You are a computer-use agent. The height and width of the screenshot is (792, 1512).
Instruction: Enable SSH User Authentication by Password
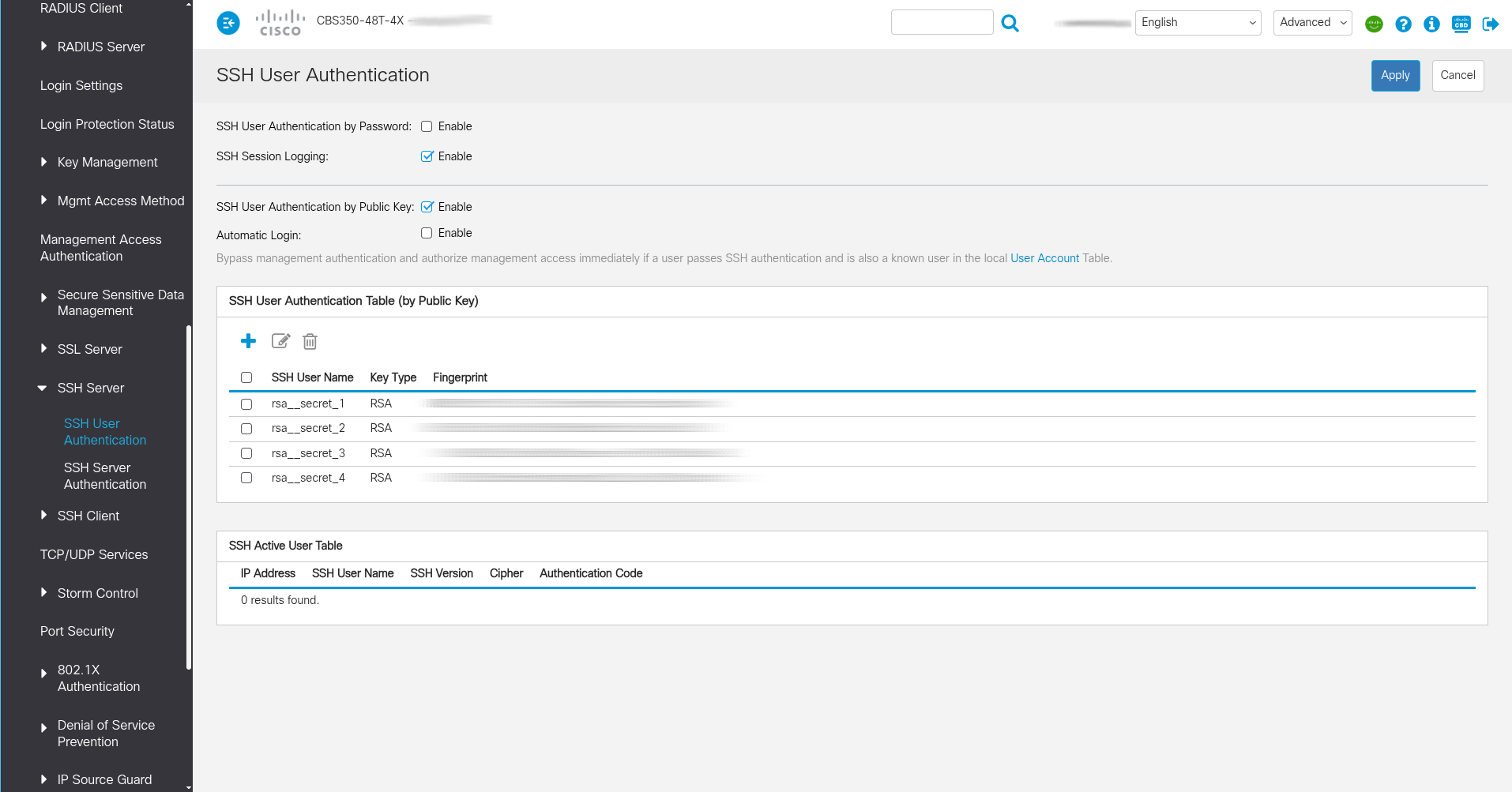tap(427, 126)
